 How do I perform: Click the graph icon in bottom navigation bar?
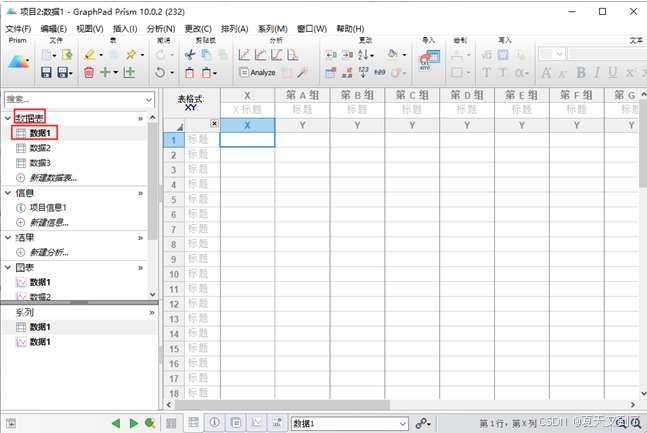pyautogui.click(x=257, y=422)
